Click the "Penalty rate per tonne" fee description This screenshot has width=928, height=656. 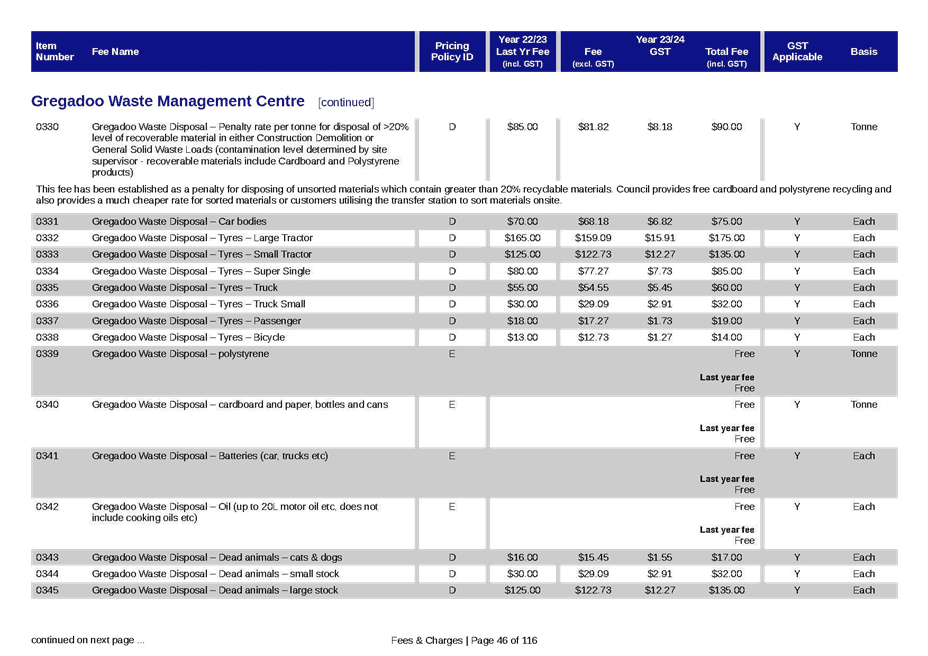tap(250, 149)
